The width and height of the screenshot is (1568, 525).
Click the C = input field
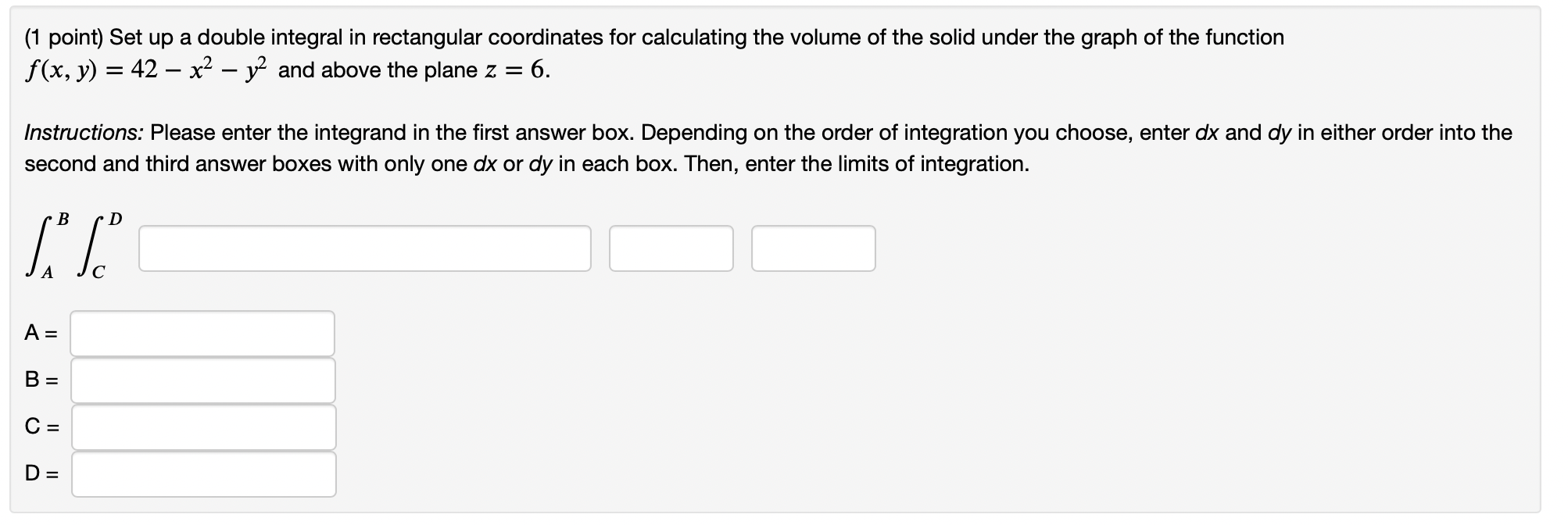click(202, 427)
